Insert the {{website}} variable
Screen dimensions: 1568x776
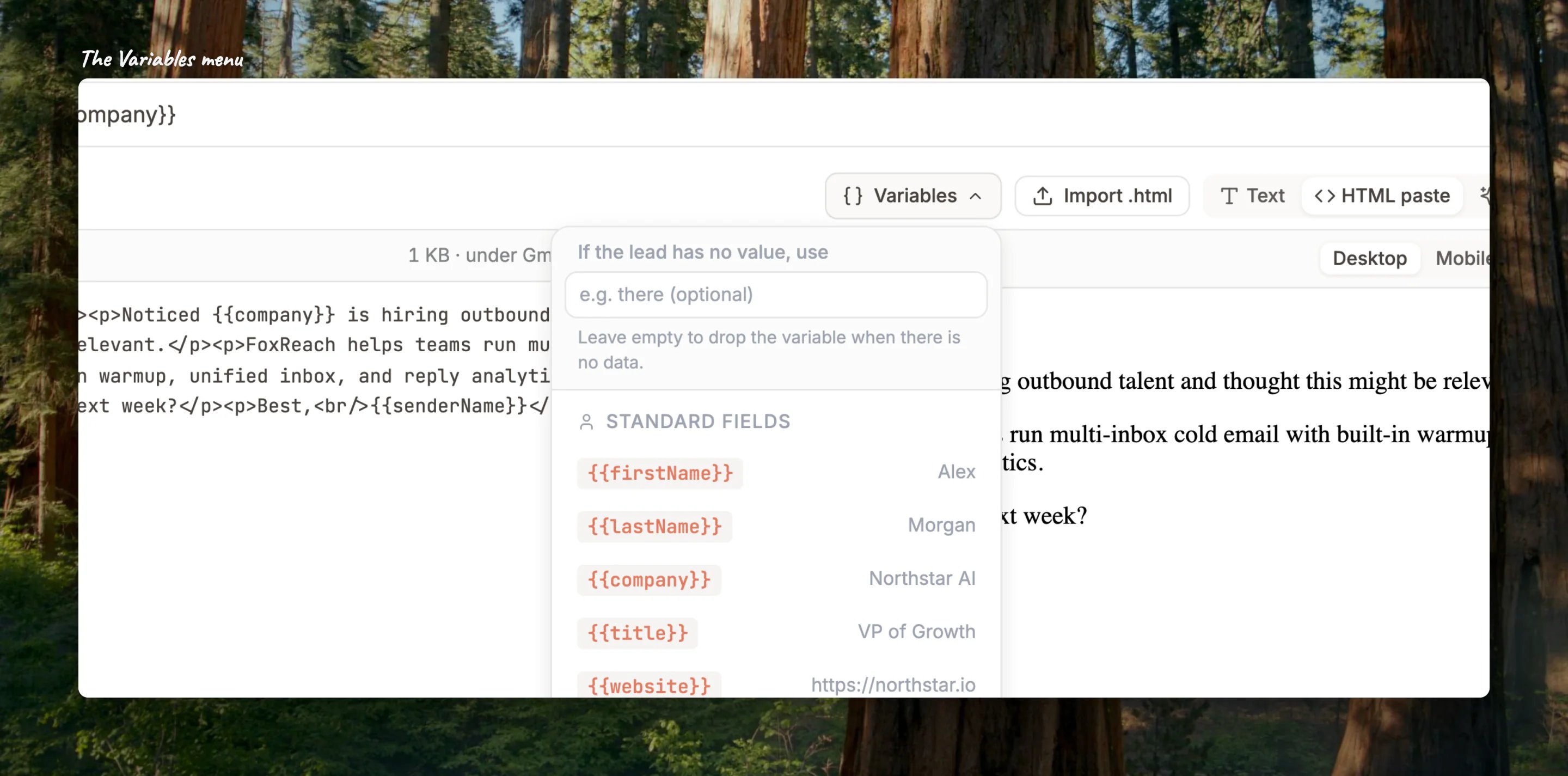click(649, 685)
